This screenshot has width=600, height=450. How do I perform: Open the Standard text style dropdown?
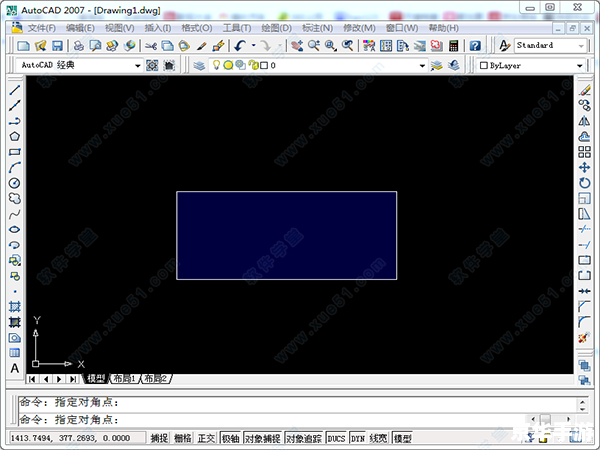pos(581,46)
